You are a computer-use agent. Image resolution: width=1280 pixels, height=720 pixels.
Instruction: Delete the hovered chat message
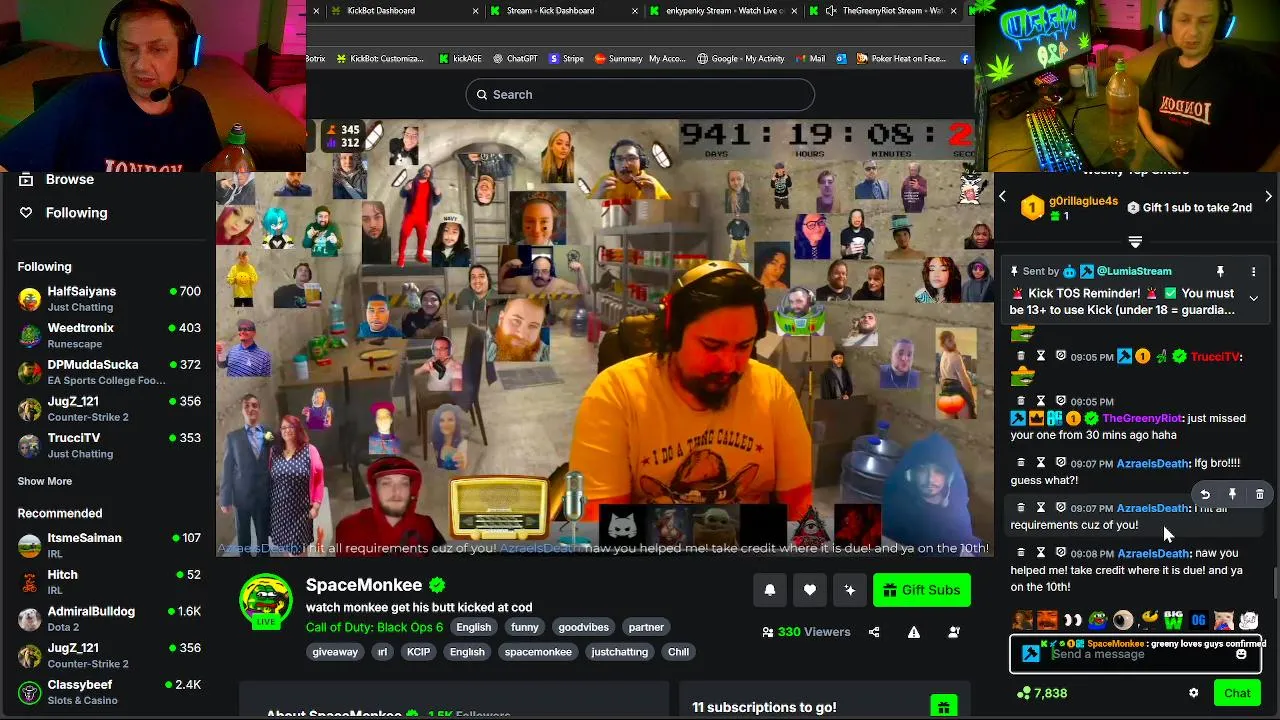pyautogui.click(x=1259, y=494)
